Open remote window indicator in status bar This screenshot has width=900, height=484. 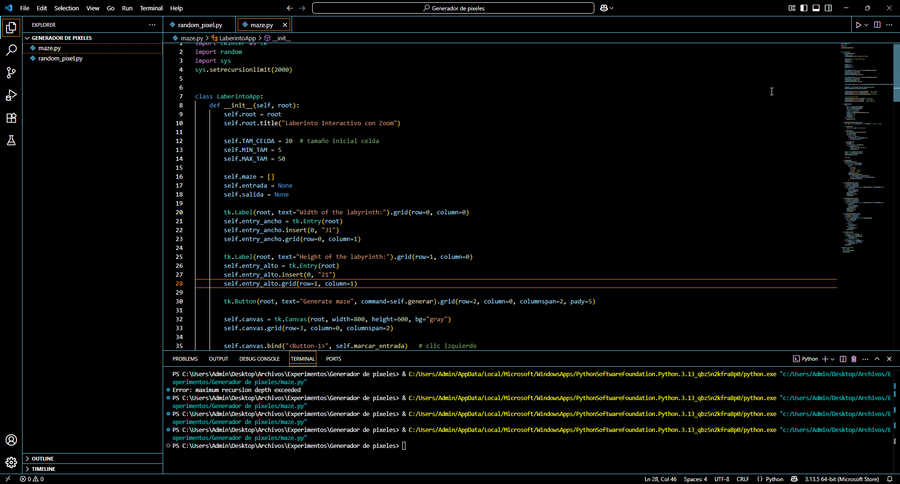[7, 479]
